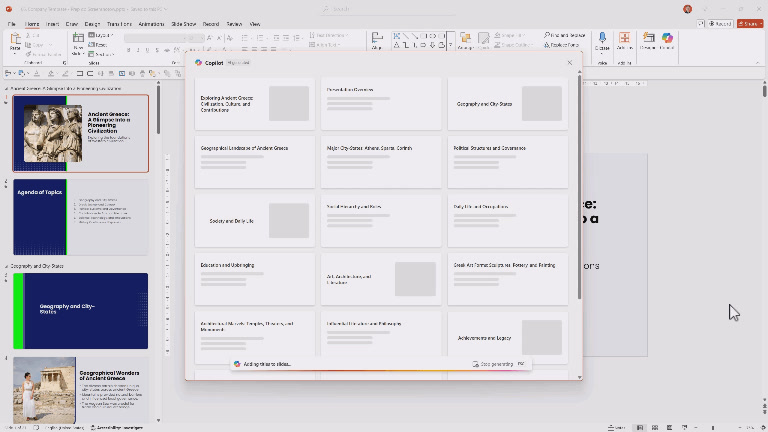Click the New Slide icon
Screen dimensions: 768x432
click(78, 38)
